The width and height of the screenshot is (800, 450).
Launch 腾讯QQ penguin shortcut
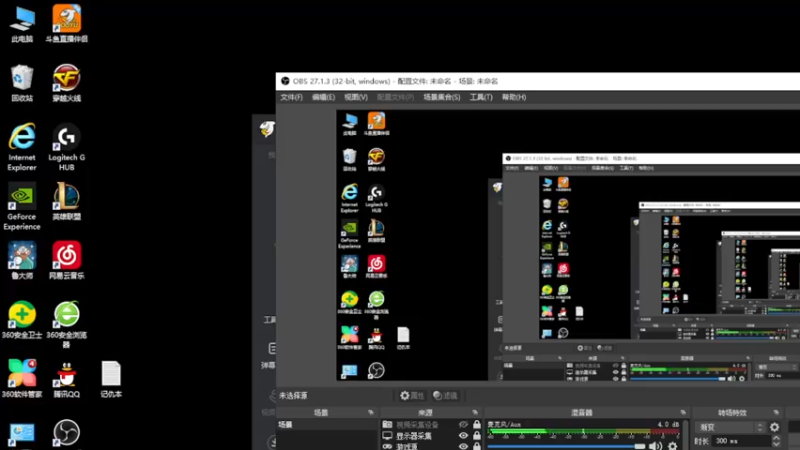pos(66,379)
